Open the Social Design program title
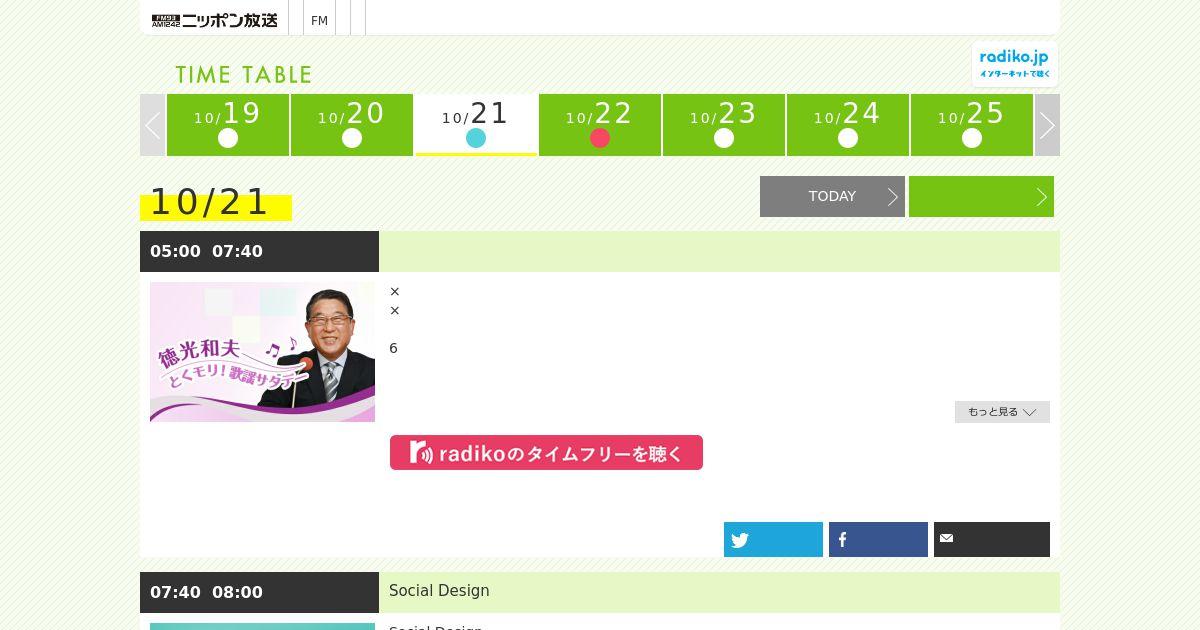Viewport: 1200px width, 630px height. click(439, 591)
